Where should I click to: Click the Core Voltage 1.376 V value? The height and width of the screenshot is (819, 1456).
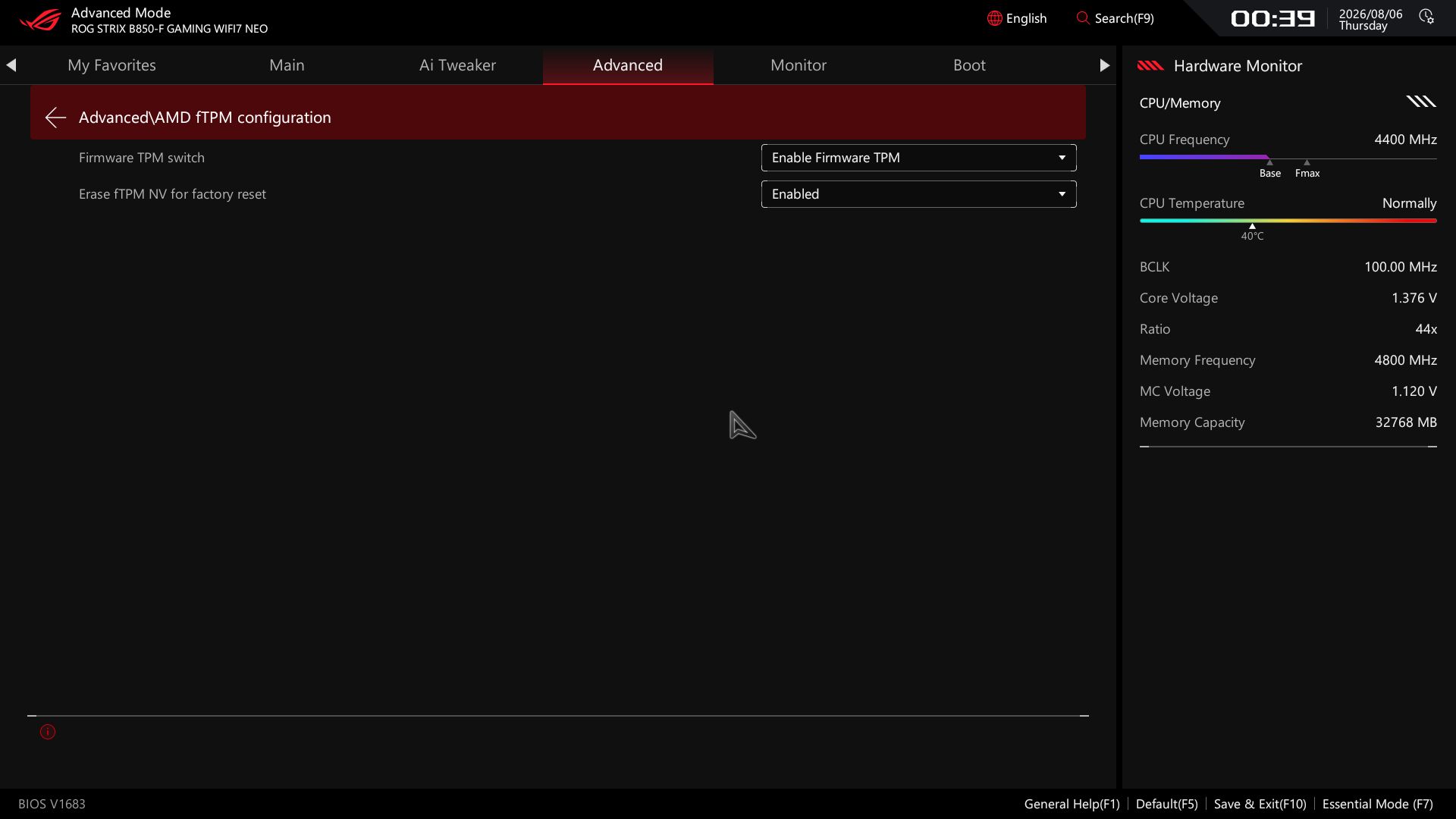pos(1414,298)
